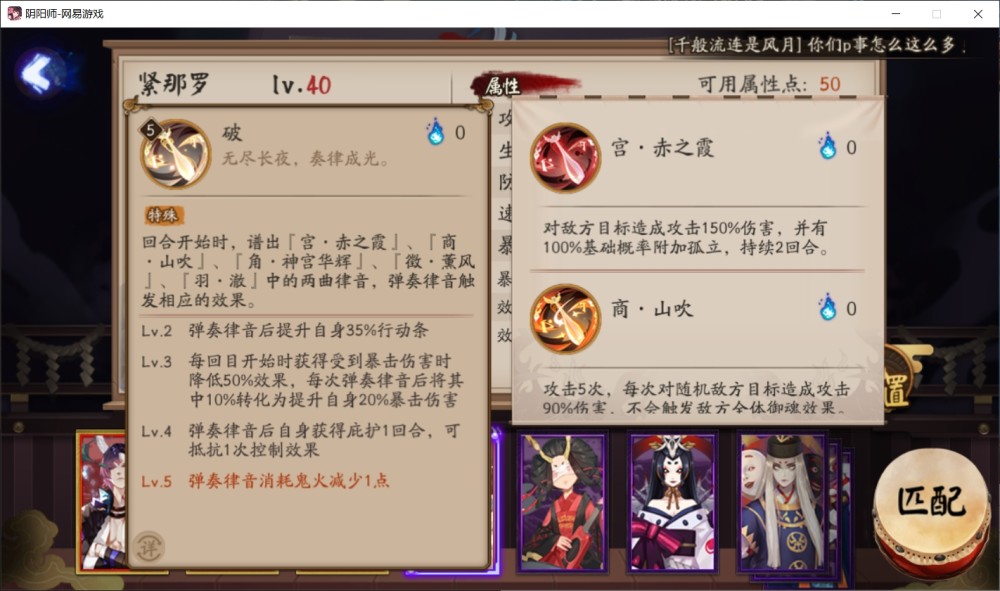Click the ghost-fire icon beside 宫·赤之霞
The height and width of the screenshot is (591, 1000).
coord(827,147)
